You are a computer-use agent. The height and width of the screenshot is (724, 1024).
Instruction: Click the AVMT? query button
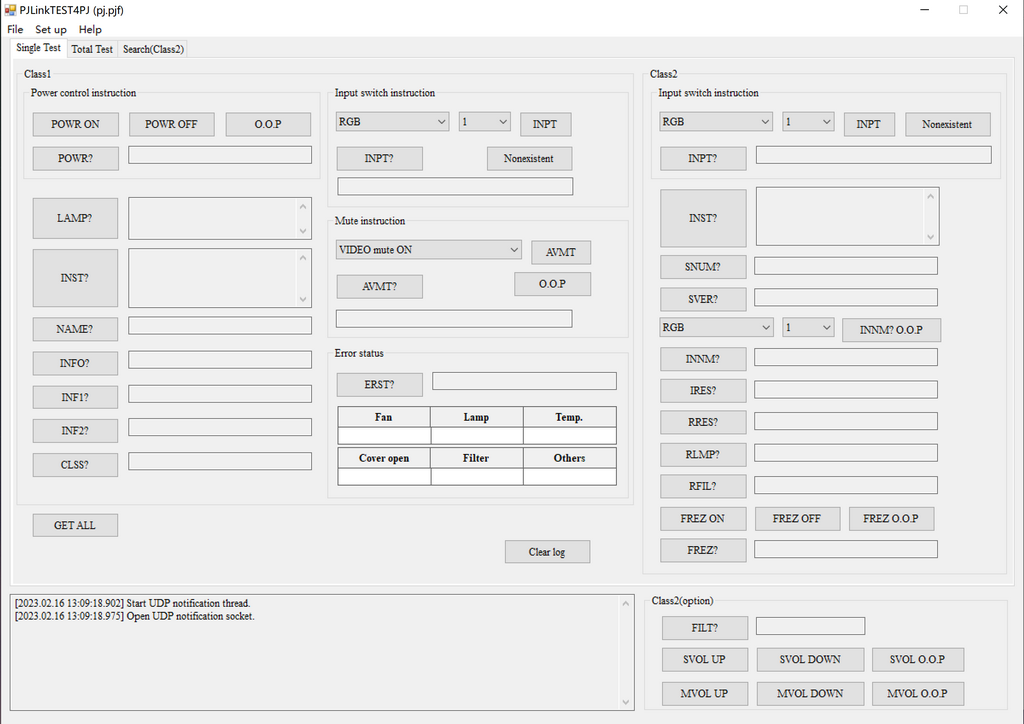379,286
